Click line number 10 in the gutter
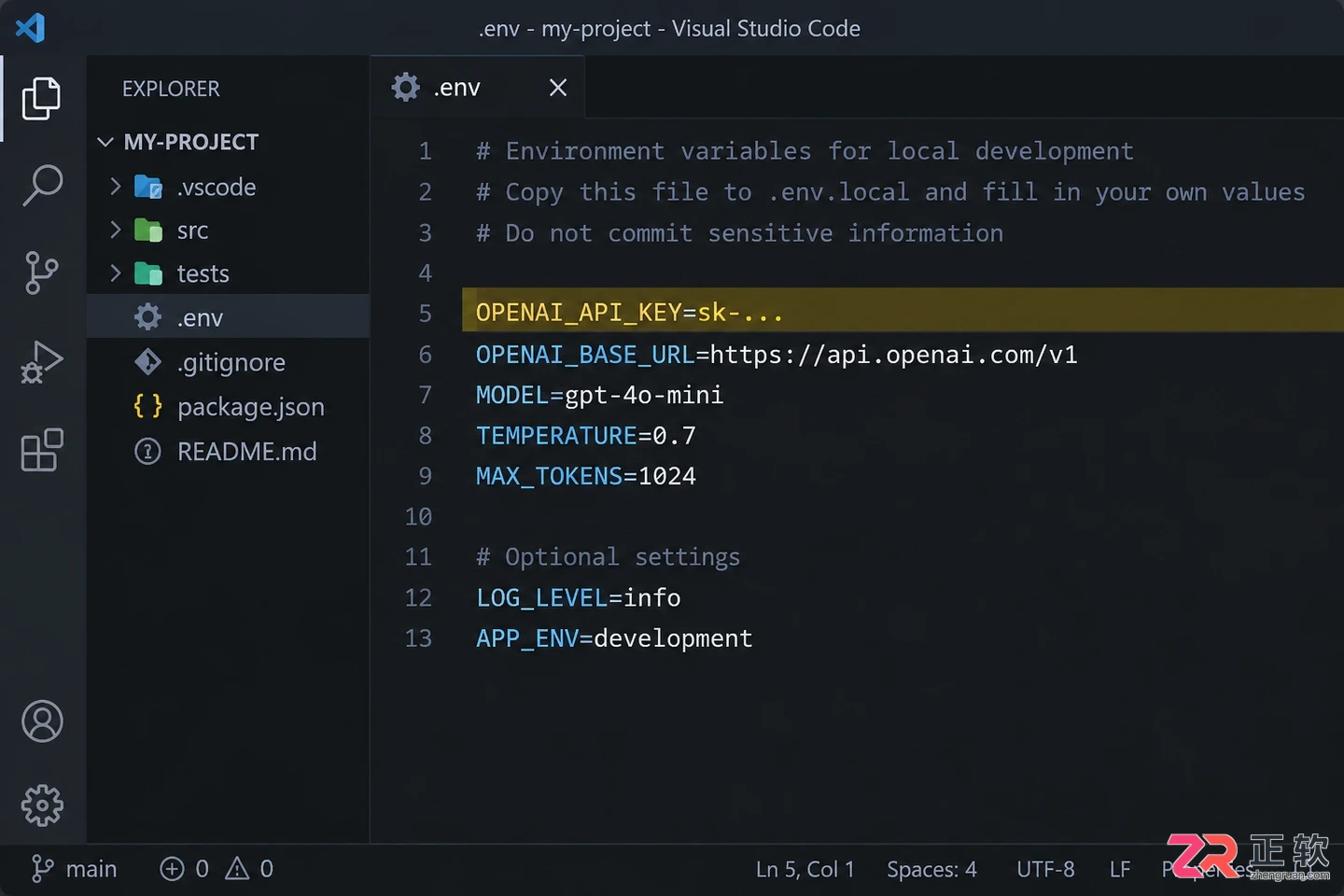The height and width of the screenshot is (896, 1344). (418, 517)
